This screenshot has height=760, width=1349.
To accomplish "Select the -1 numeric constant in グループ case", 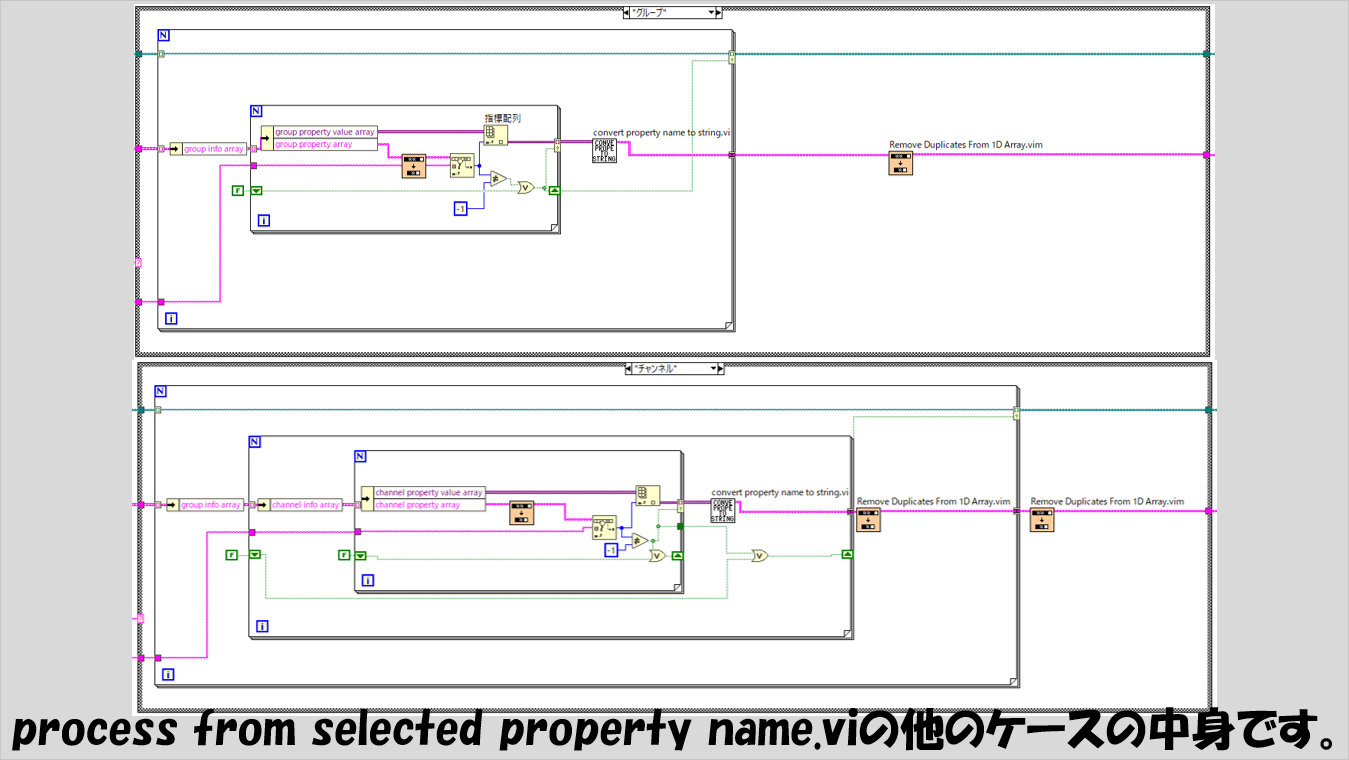I will (x=461, y=208).
